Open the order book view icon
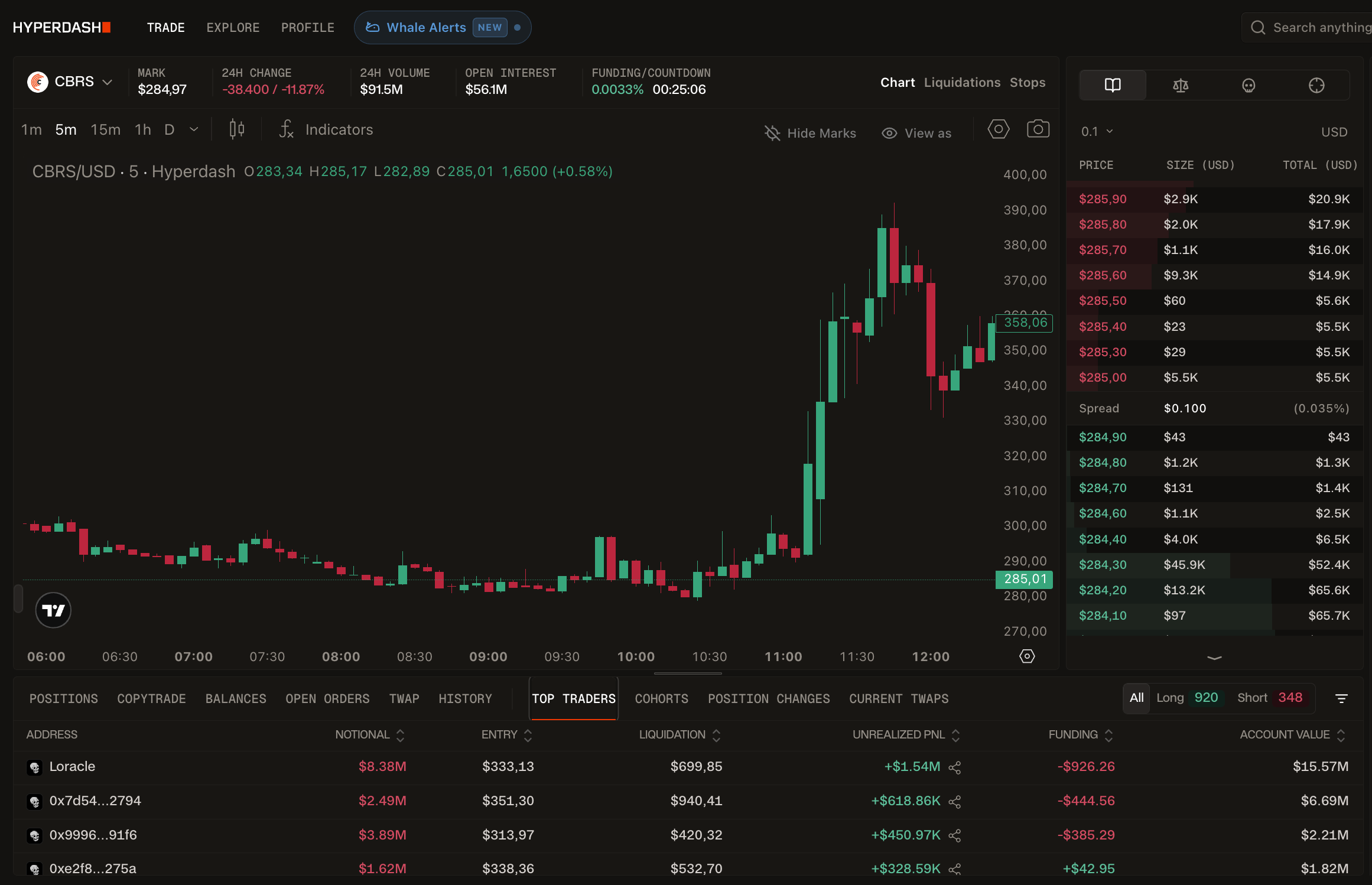Viewport: 1372px width, 885px height. (1113, 85)
